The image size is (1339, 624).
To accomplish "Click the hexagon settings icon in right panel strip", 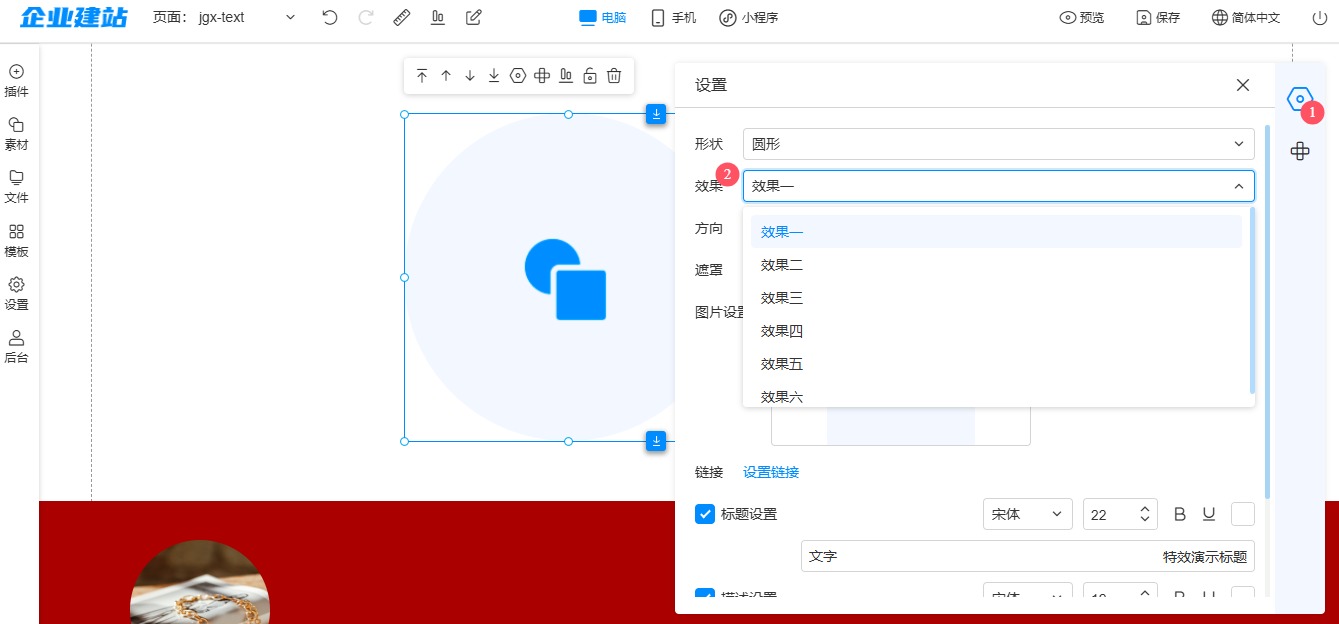I will point(1299,98).
